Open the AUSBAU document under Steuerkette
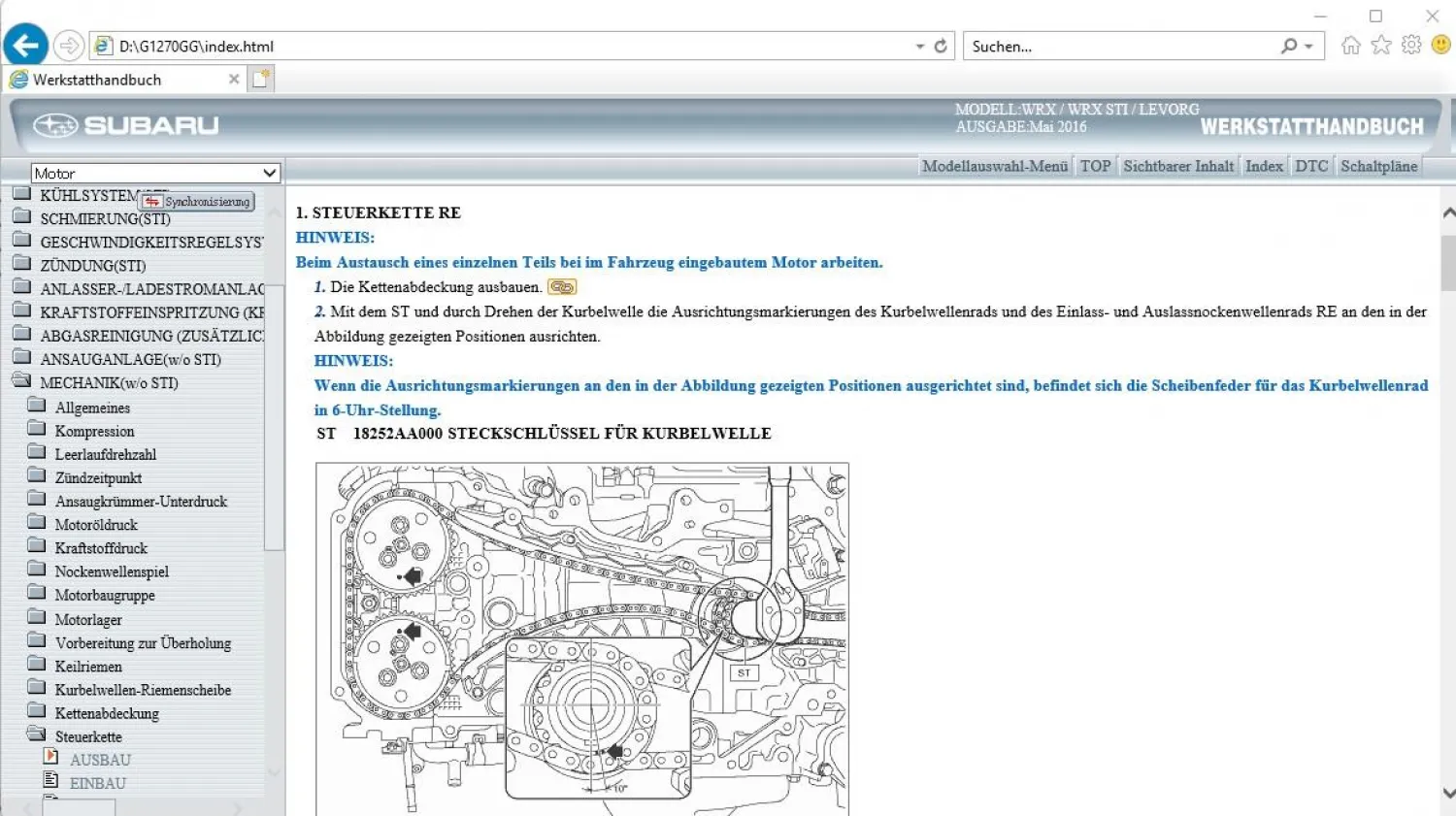The width and height of the screenshot is (1456, 816). [x=99, y=760]
